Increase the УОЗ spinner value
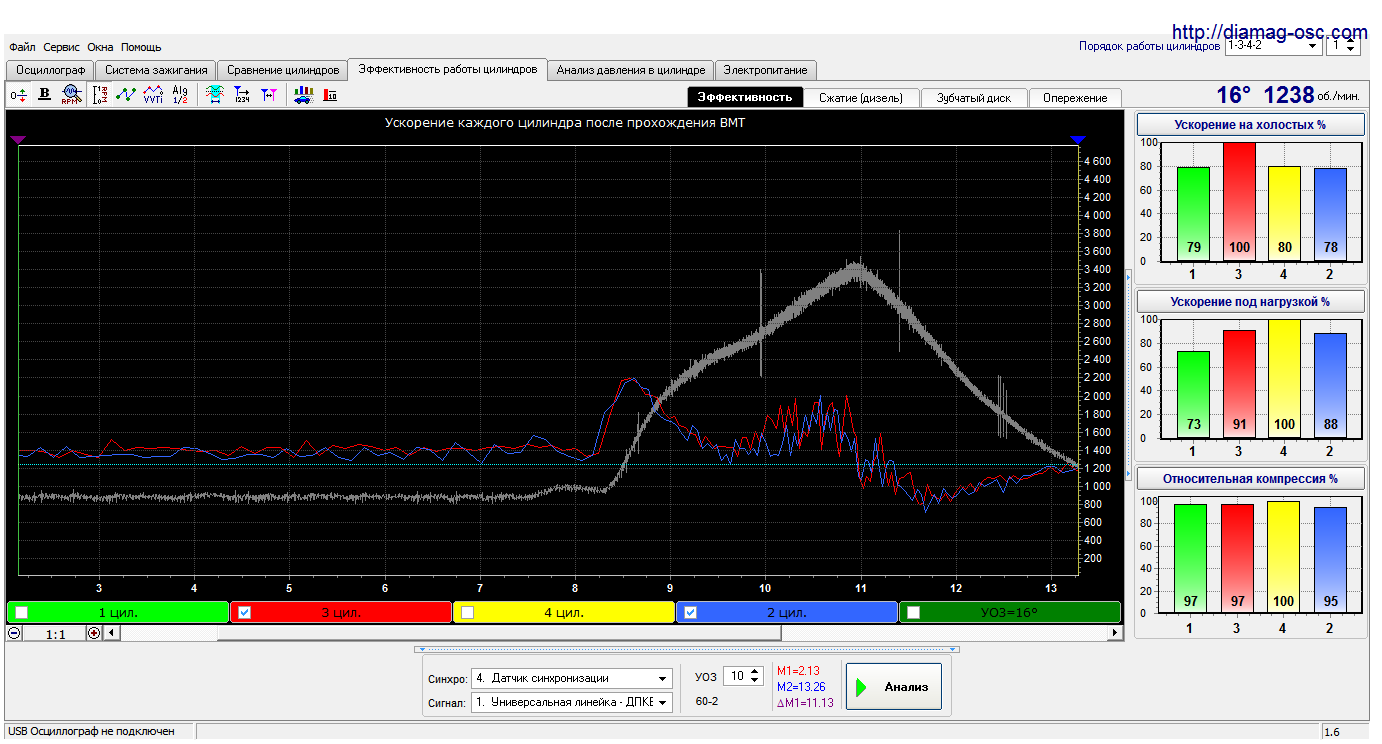The image size is (1382, 744). coord(755,671)
